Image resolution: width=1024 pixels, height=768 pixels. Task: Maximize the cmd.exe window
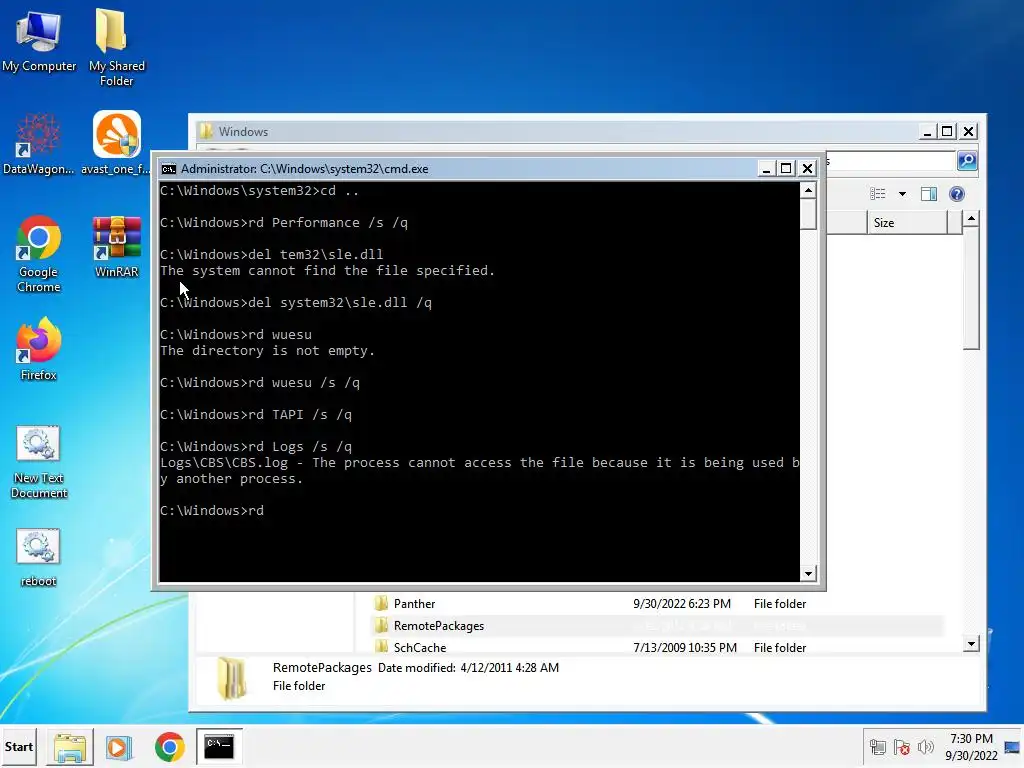[786, 168]
